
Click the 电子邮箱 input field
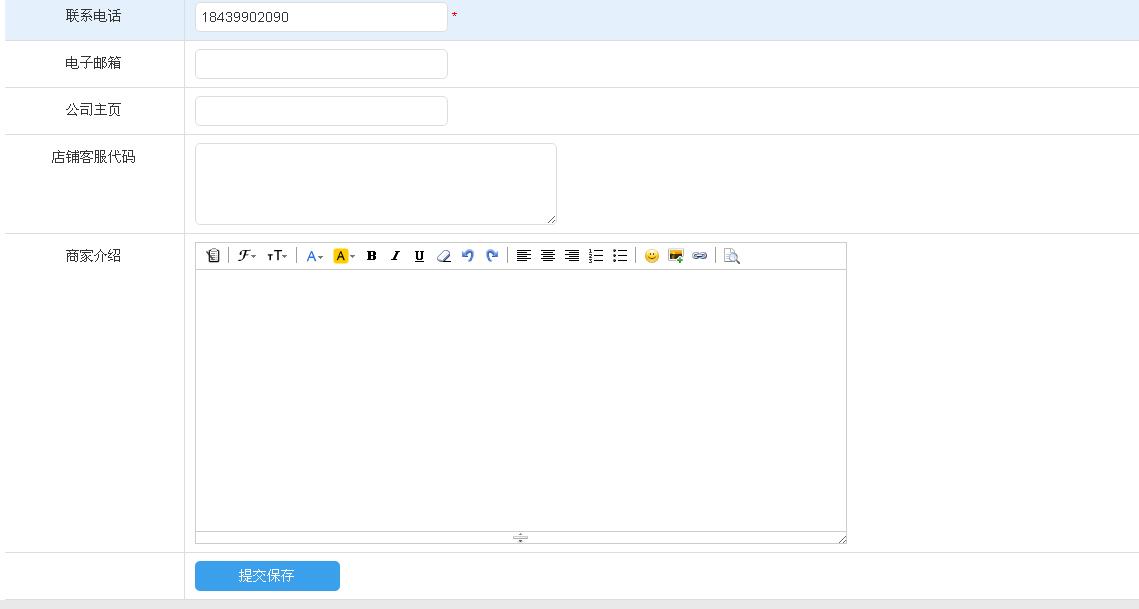click(321, 64)
